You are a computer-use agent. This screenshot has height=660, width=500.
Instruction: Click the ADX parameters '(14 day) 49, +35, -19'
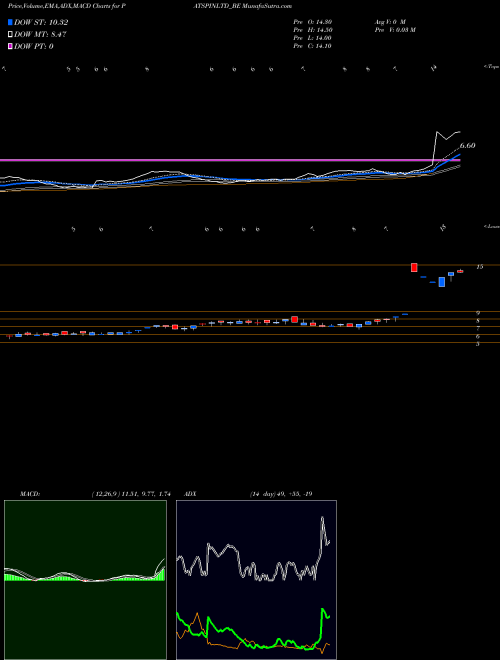coord(281,494)
